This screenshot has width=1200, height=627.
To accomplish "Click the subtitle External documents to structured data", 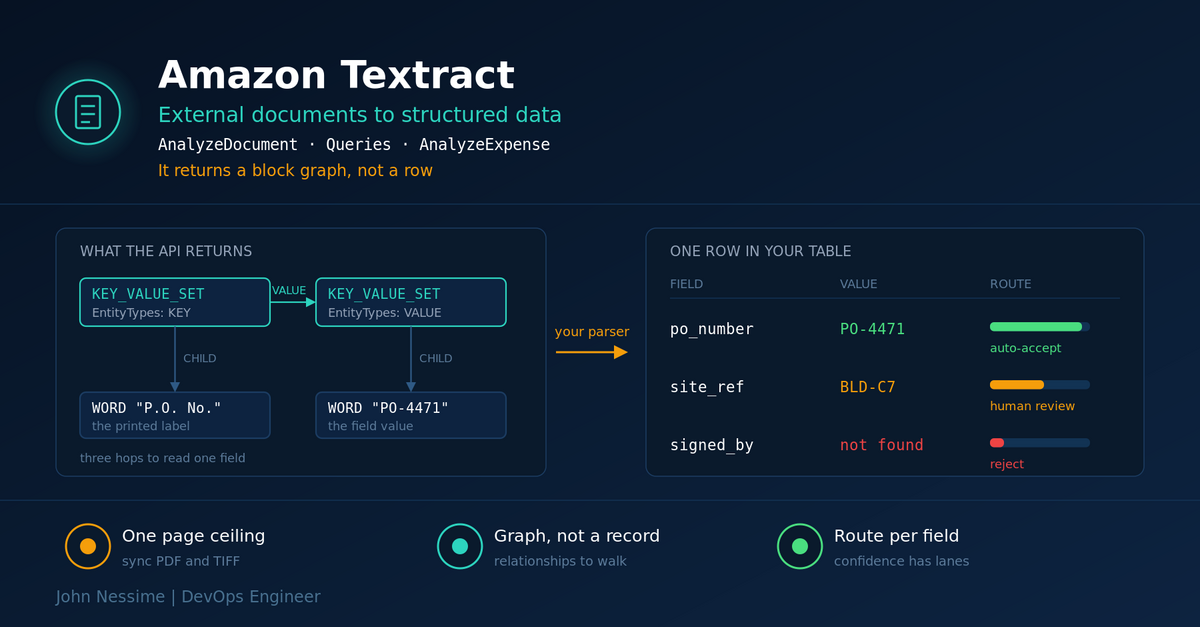I will pyautogui.click(x=360, y=114).
